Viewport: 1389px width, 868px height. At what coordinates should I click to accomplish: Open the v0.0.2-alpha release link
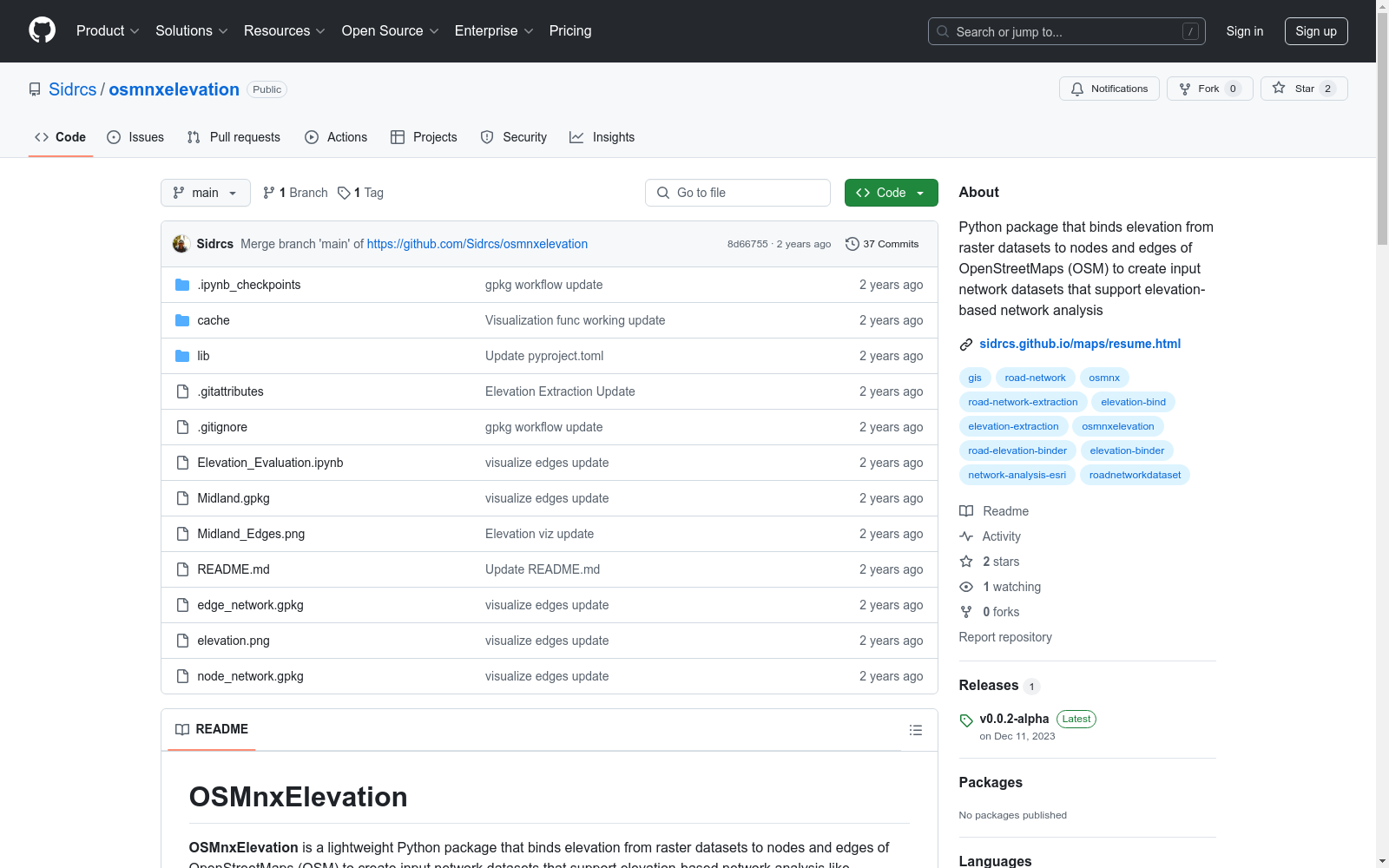(x=1014, y=719)
